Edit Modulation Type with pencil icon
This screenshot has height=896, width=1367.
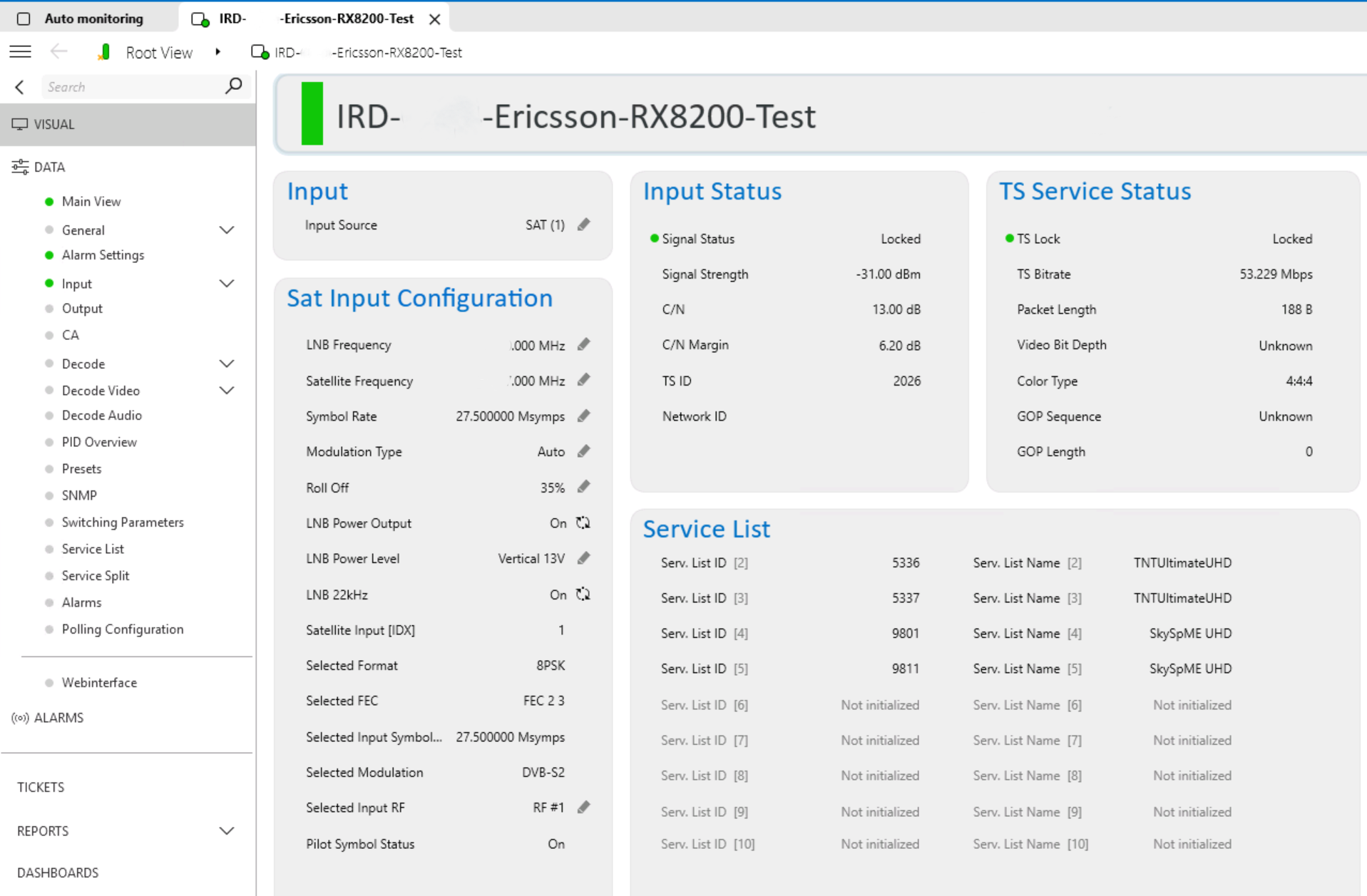(584, 451)
